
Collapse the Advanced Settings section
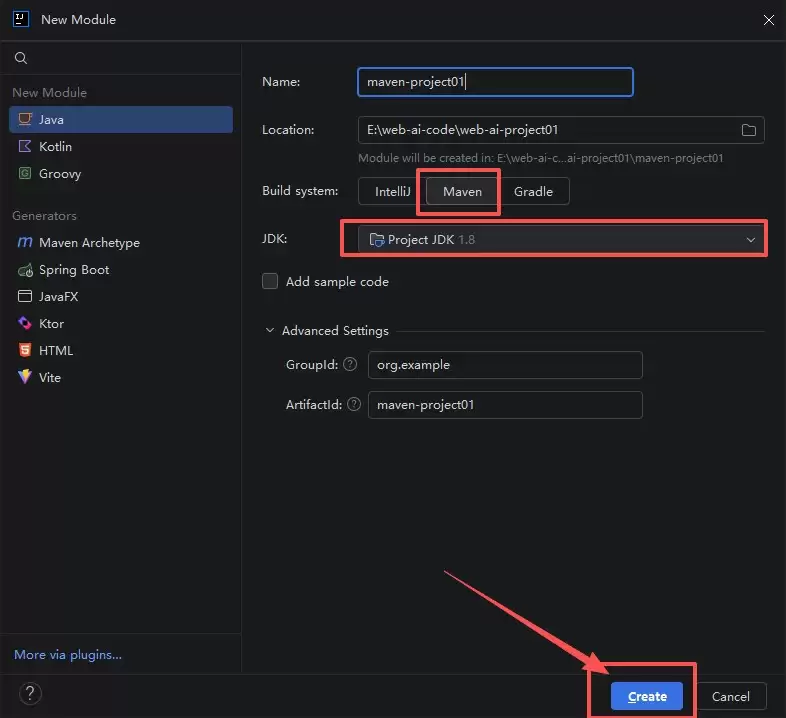270,330
